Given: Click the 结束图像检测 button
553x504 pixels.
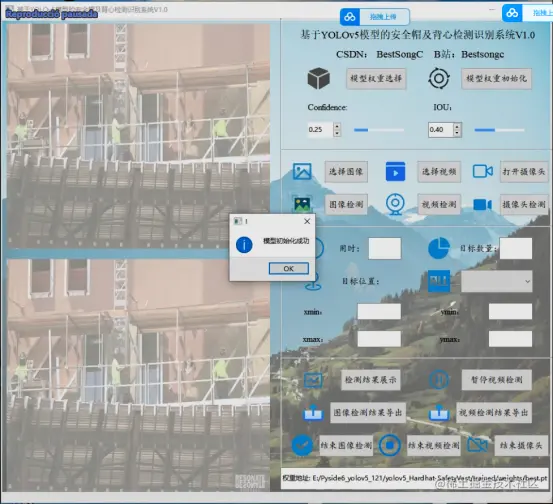Looking at the screenshot, I should (346, 445).
